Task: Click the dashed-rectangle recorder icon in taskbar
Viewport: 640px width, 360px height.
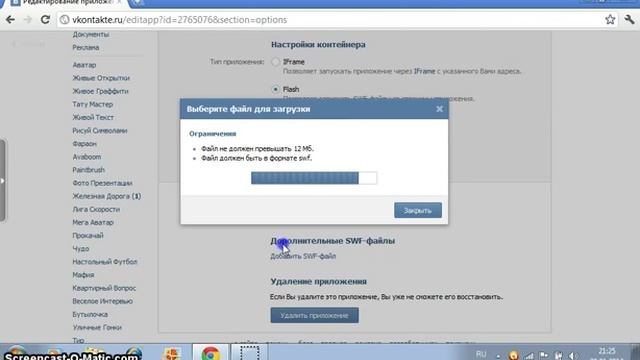Action: pyautogui.click(x=249, y=353)
